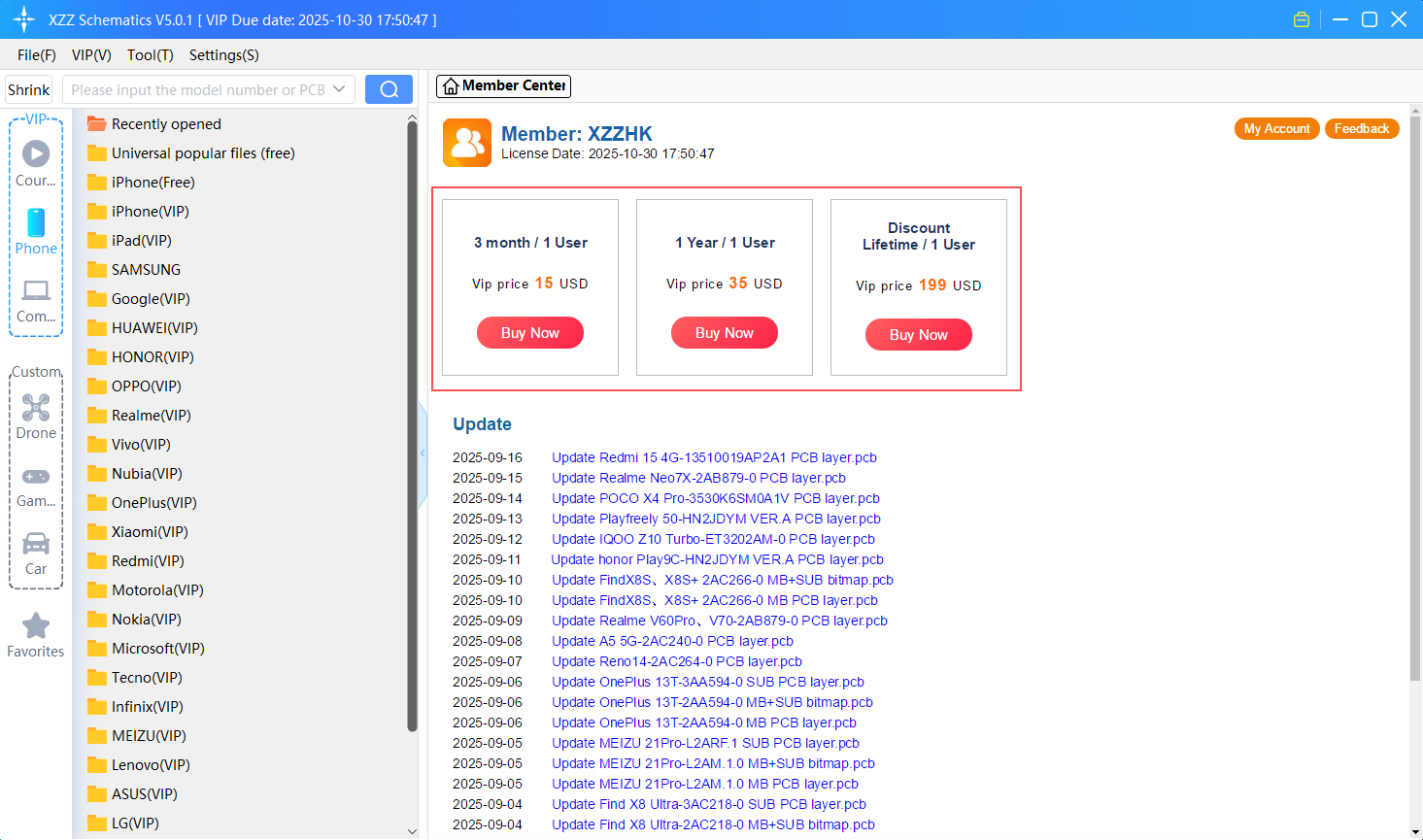Open Universal popular files (free) folder
The width and height of the screenshot is (1423, 840).
tap(191, 153)
